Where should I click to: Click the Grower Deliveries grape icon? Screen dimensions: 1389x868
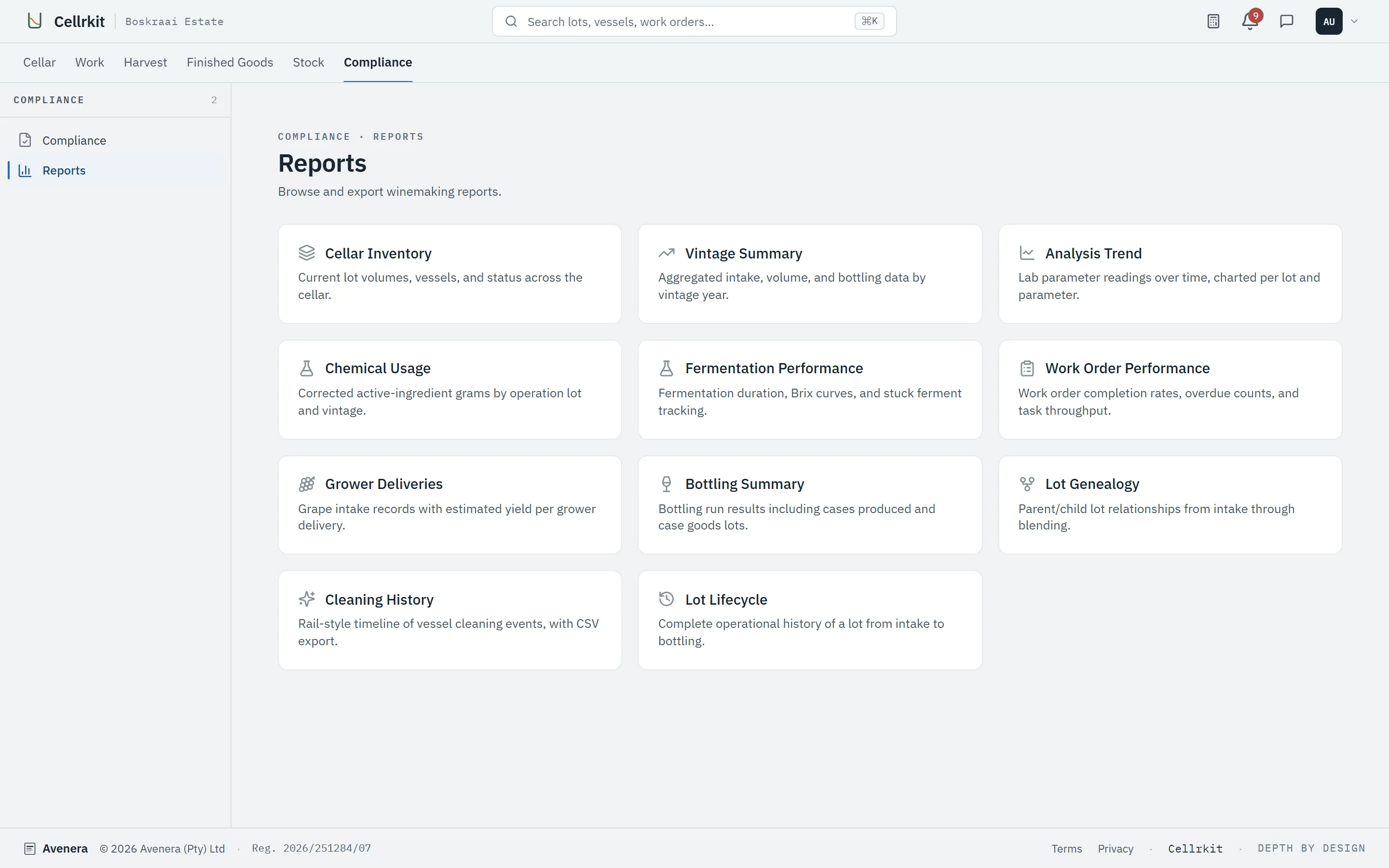pyautogui.click(x=307, y=484)
